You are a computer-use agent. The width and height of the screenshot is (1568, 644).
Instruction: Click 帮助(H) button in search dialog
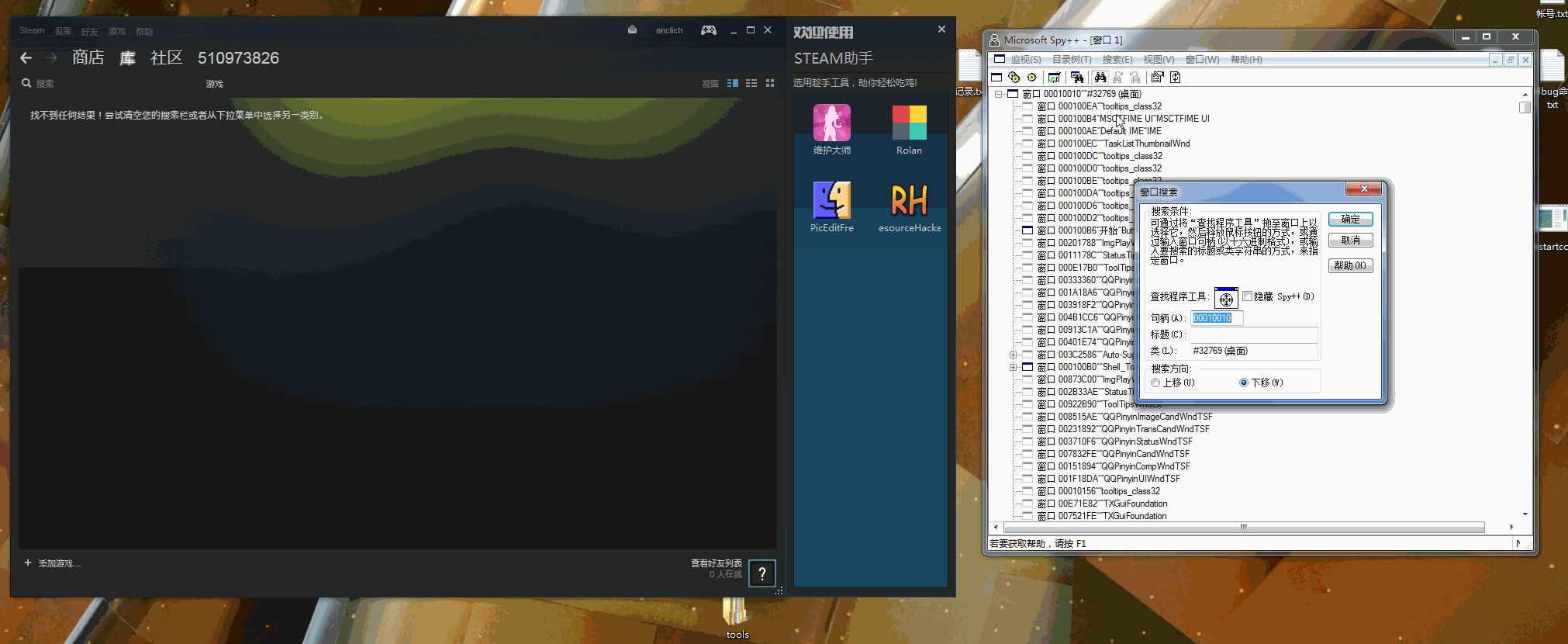coord(1350,265)
